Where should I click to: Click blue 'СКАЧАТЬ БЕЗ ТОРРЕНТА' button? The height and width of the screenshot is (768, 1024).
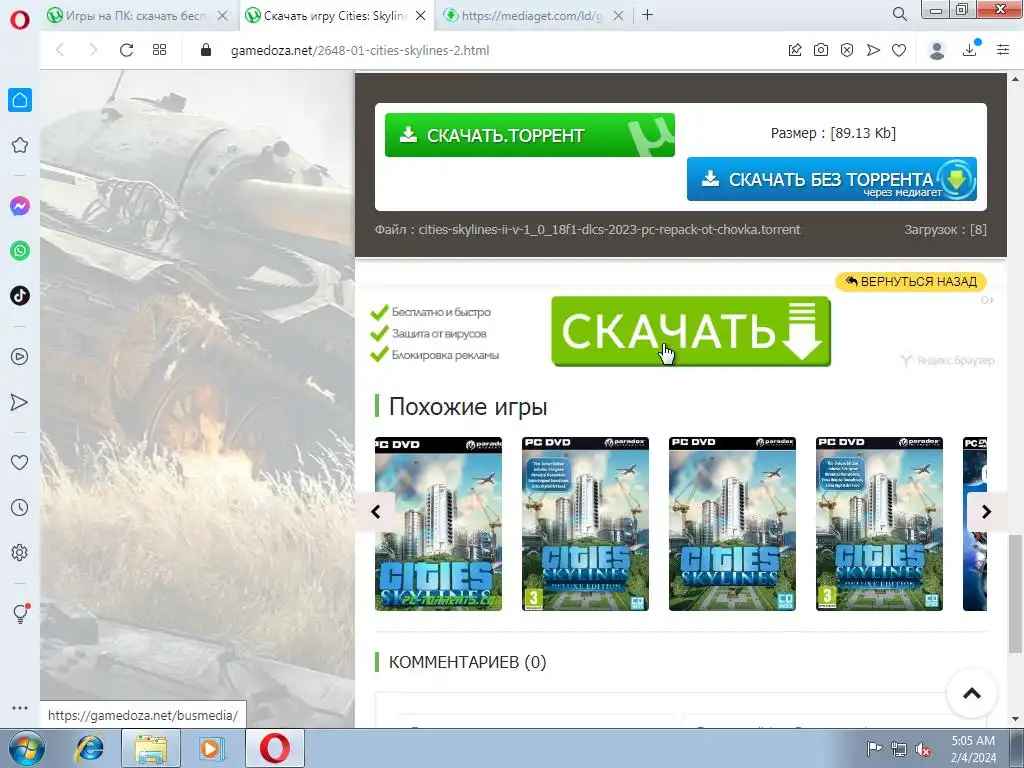coord(831,179)
